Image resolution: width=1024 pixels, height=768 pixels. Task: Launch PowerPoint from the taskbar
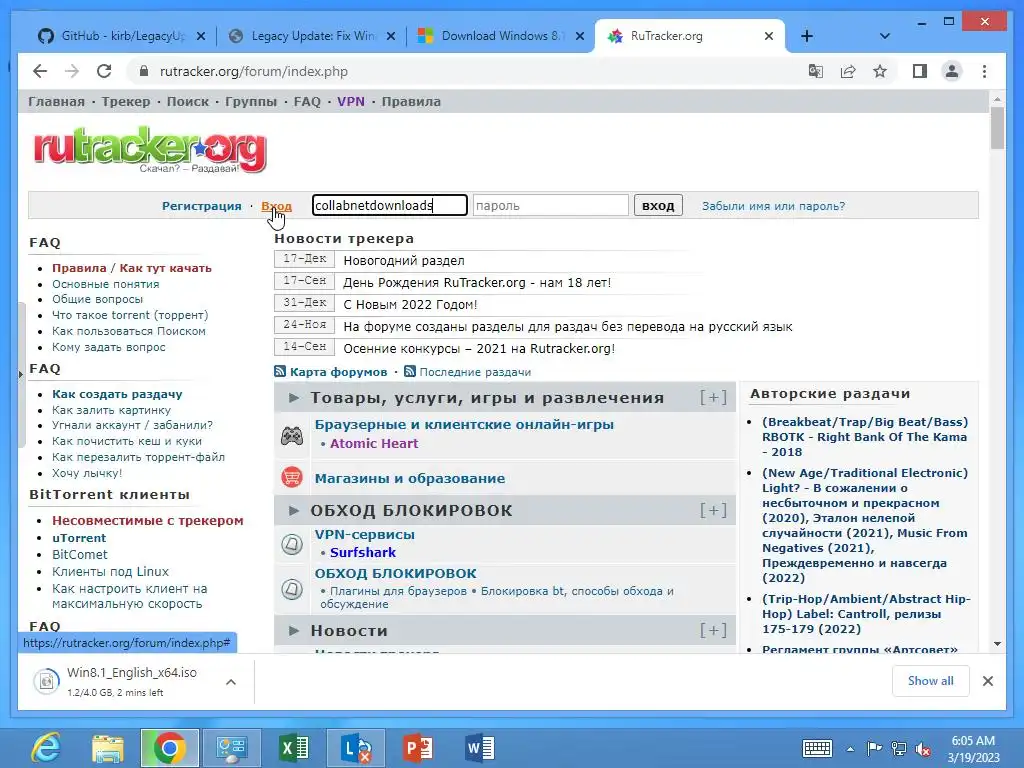click(418, 748)
